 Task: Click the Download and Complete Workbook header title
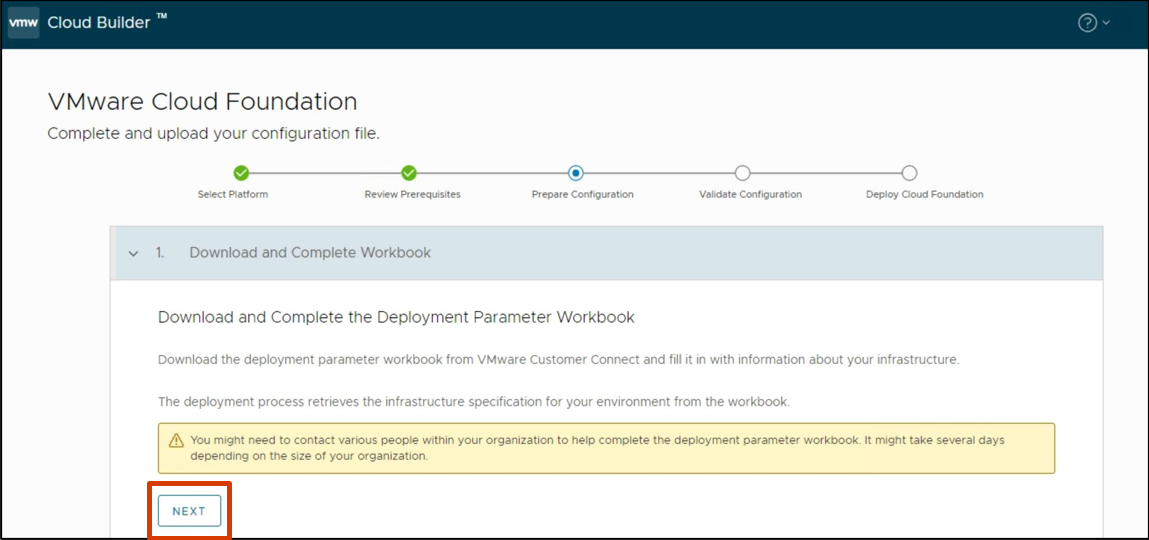[x=310, y=253]
